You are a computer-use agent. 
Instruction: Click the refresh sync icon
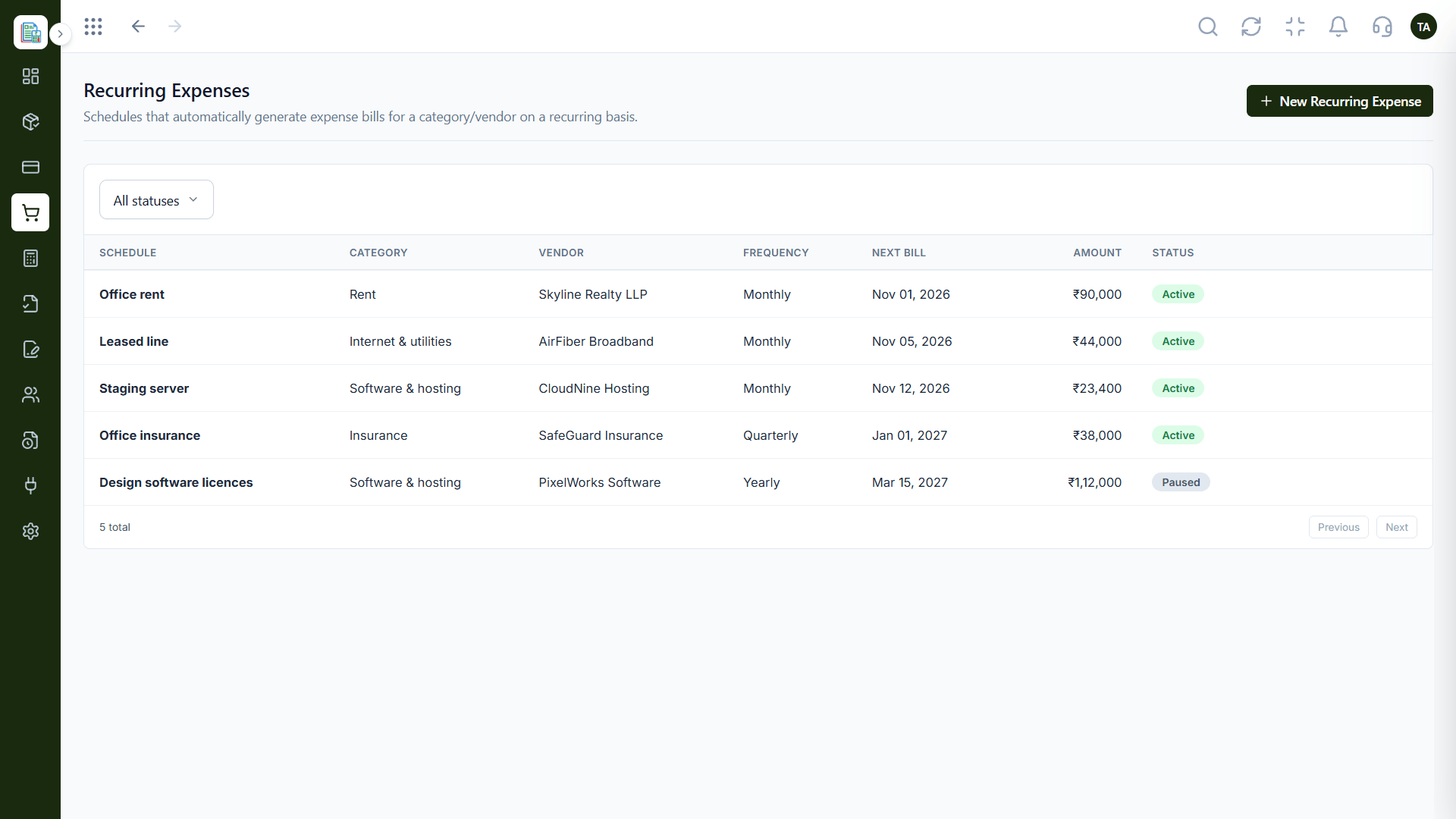click(x=1251, y=27)
